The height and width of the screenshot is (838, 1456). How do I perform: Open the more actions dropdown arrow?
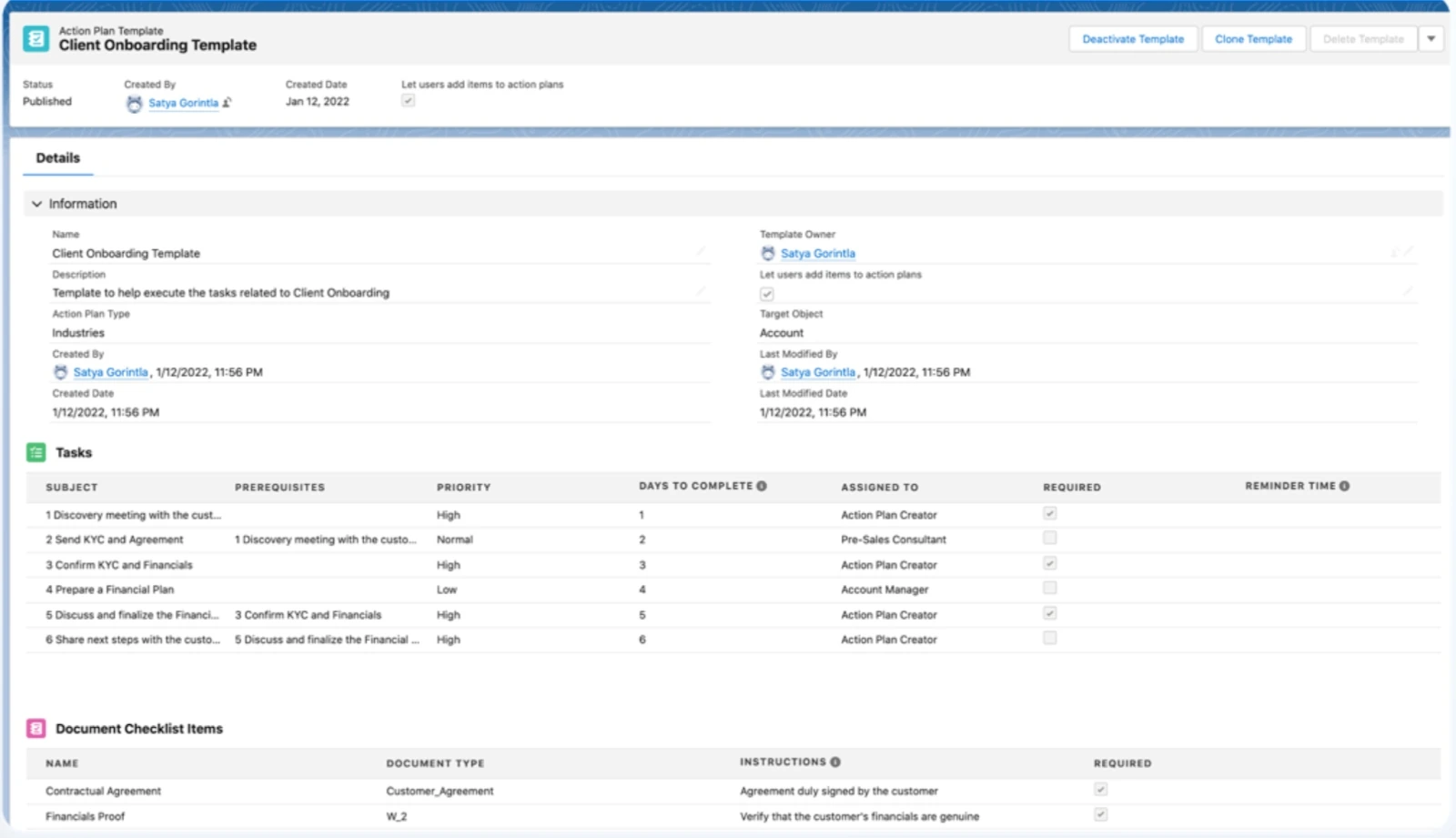pyautogui.click(x=1431, y=39)
